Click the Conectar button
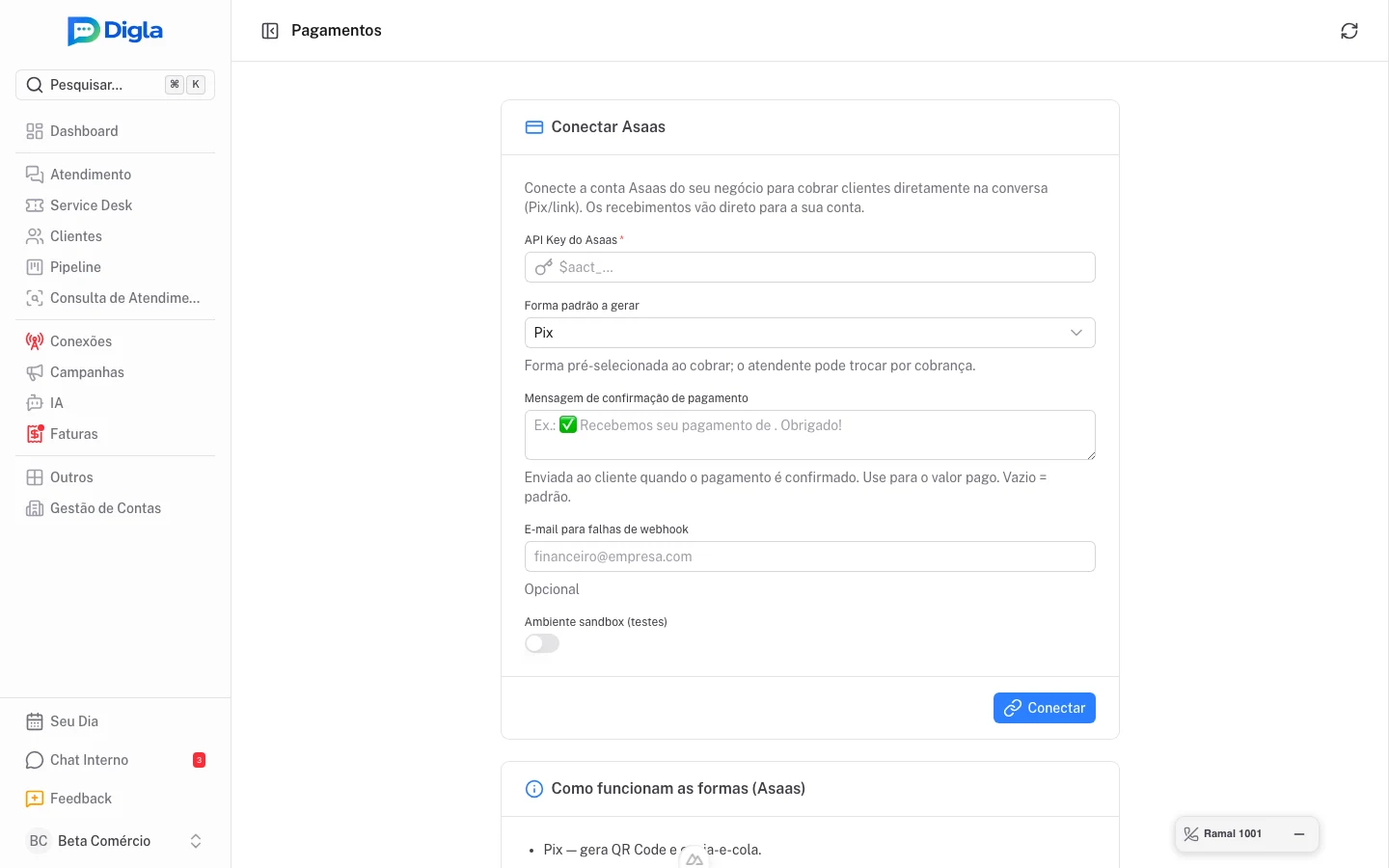The image size is (1389, 868). pos(1044,708)
